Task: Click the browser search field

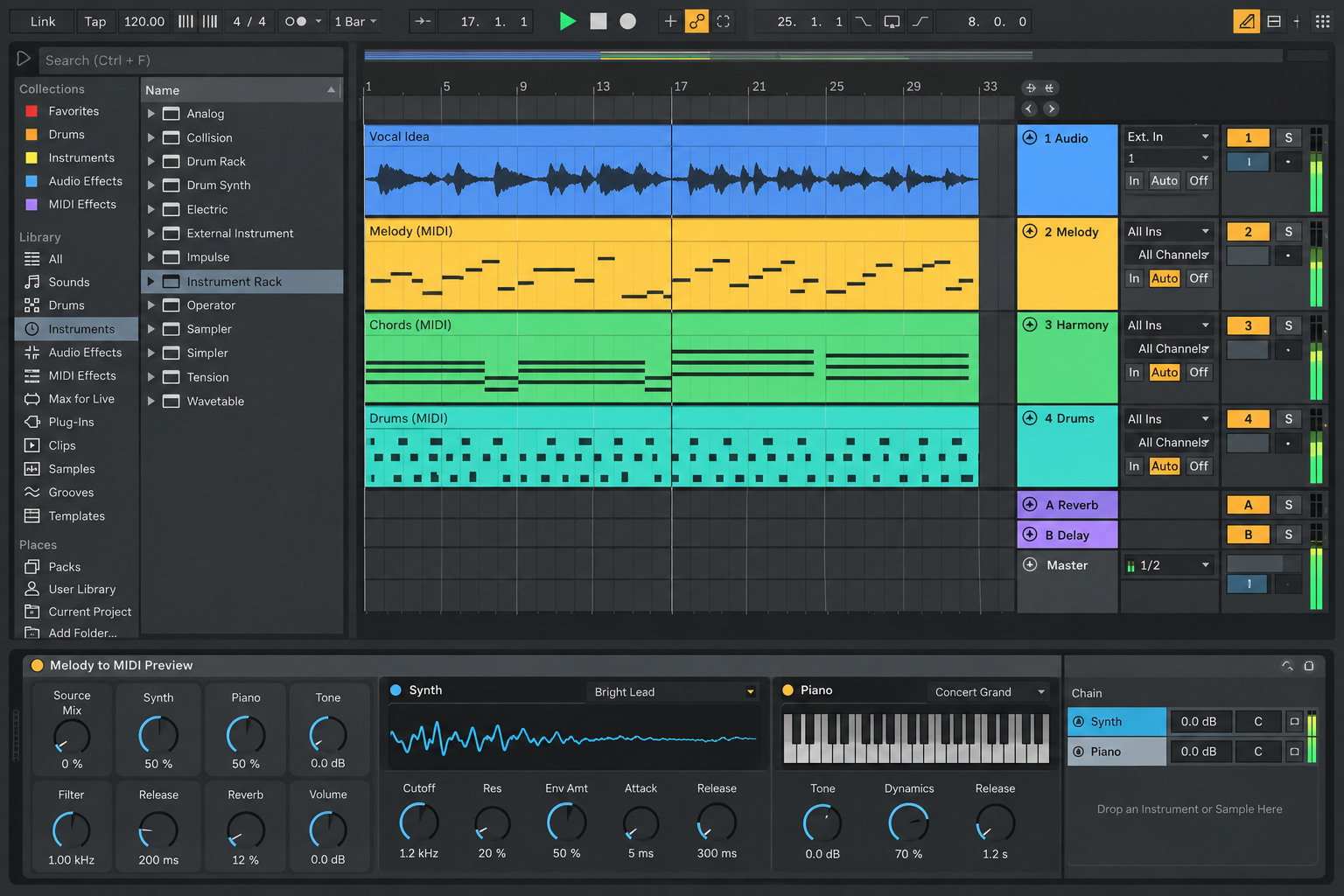Action: [190, 59]
